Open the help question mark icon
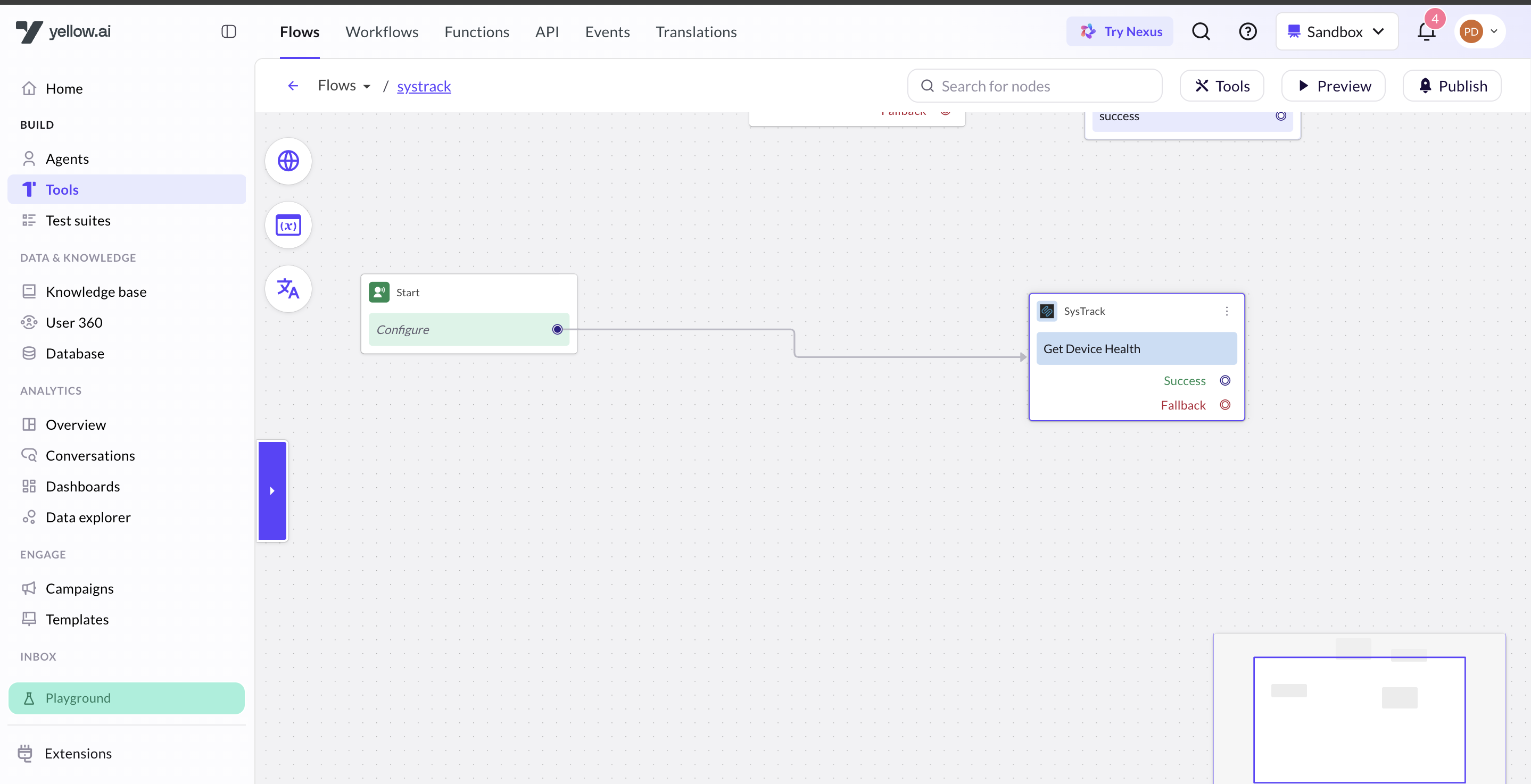This screenshot has height=784, width=1531. 1247,31
